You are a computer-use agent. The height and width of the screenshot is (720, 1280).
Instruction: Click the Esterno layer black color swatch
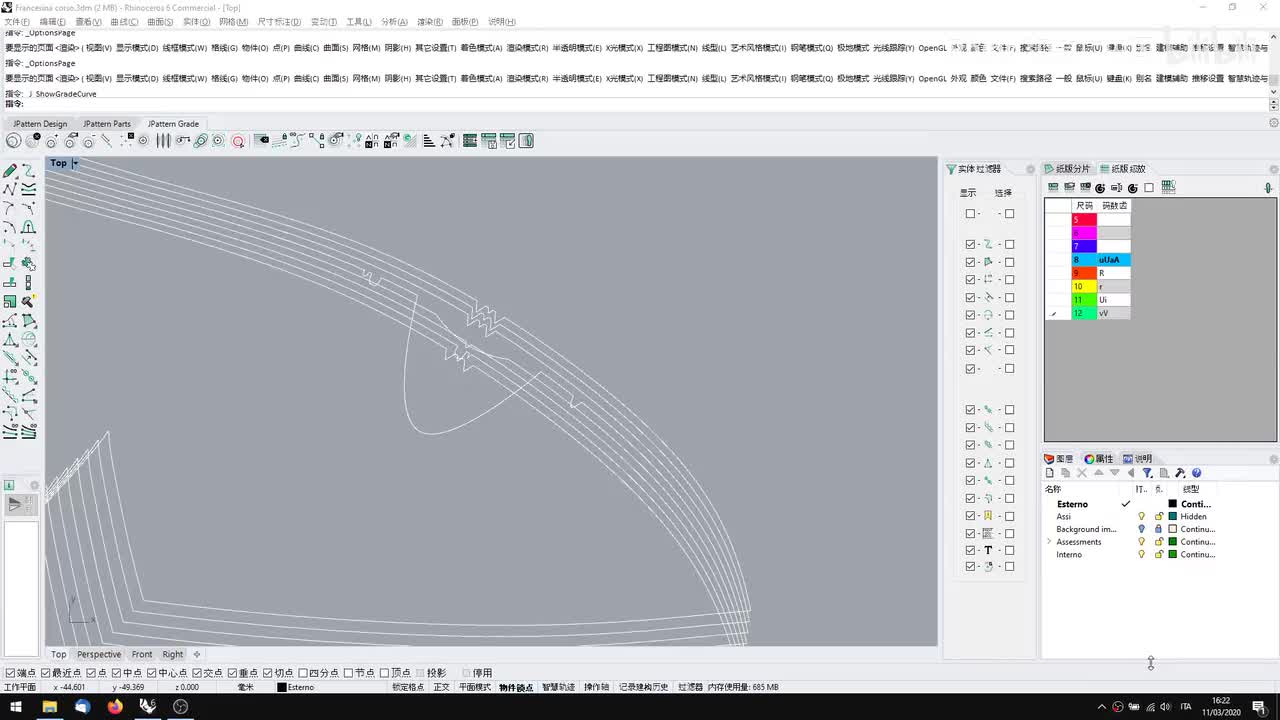1172,504
